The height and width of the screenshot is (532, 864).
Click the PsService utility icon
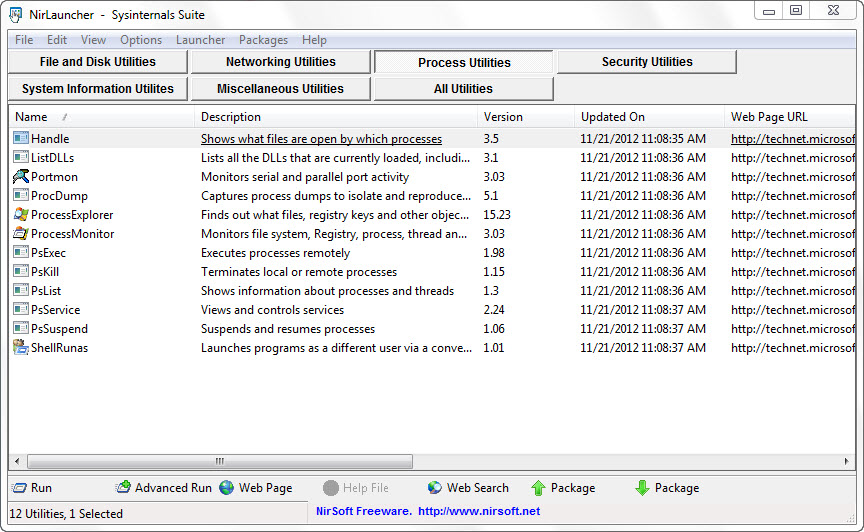point(21,310)
